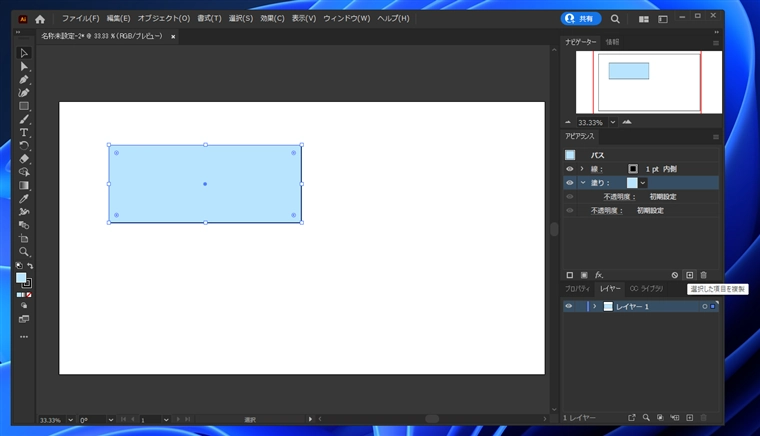
Task: Reset to default fill and stroke
Action: tap(19, 265)
